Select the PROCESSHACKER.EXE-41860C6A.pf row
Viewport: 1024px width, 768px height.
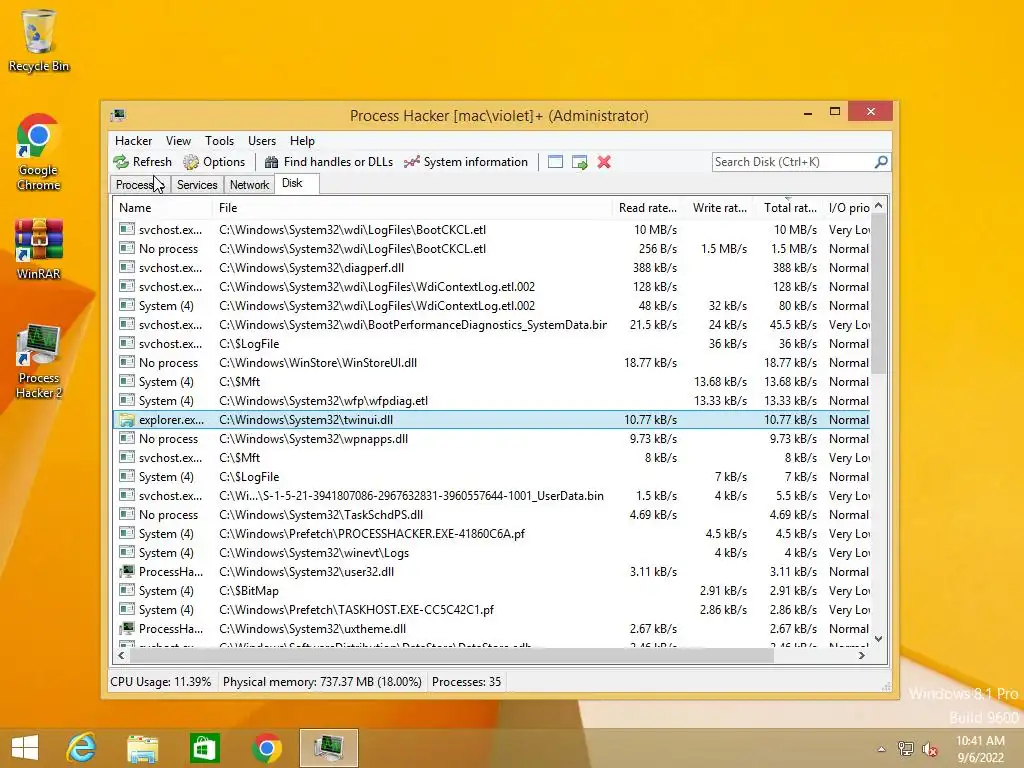(492, 534)
